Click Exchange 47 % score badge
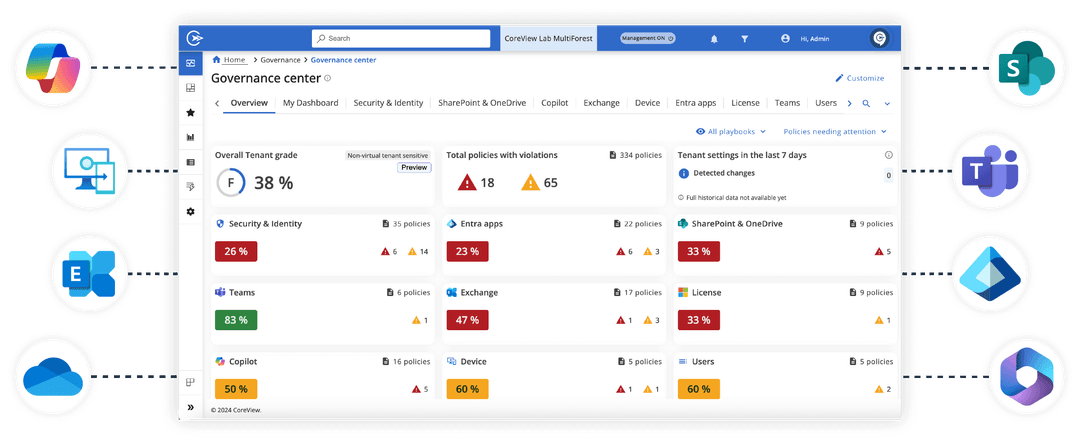1080x444 pixels. [467, 320]
